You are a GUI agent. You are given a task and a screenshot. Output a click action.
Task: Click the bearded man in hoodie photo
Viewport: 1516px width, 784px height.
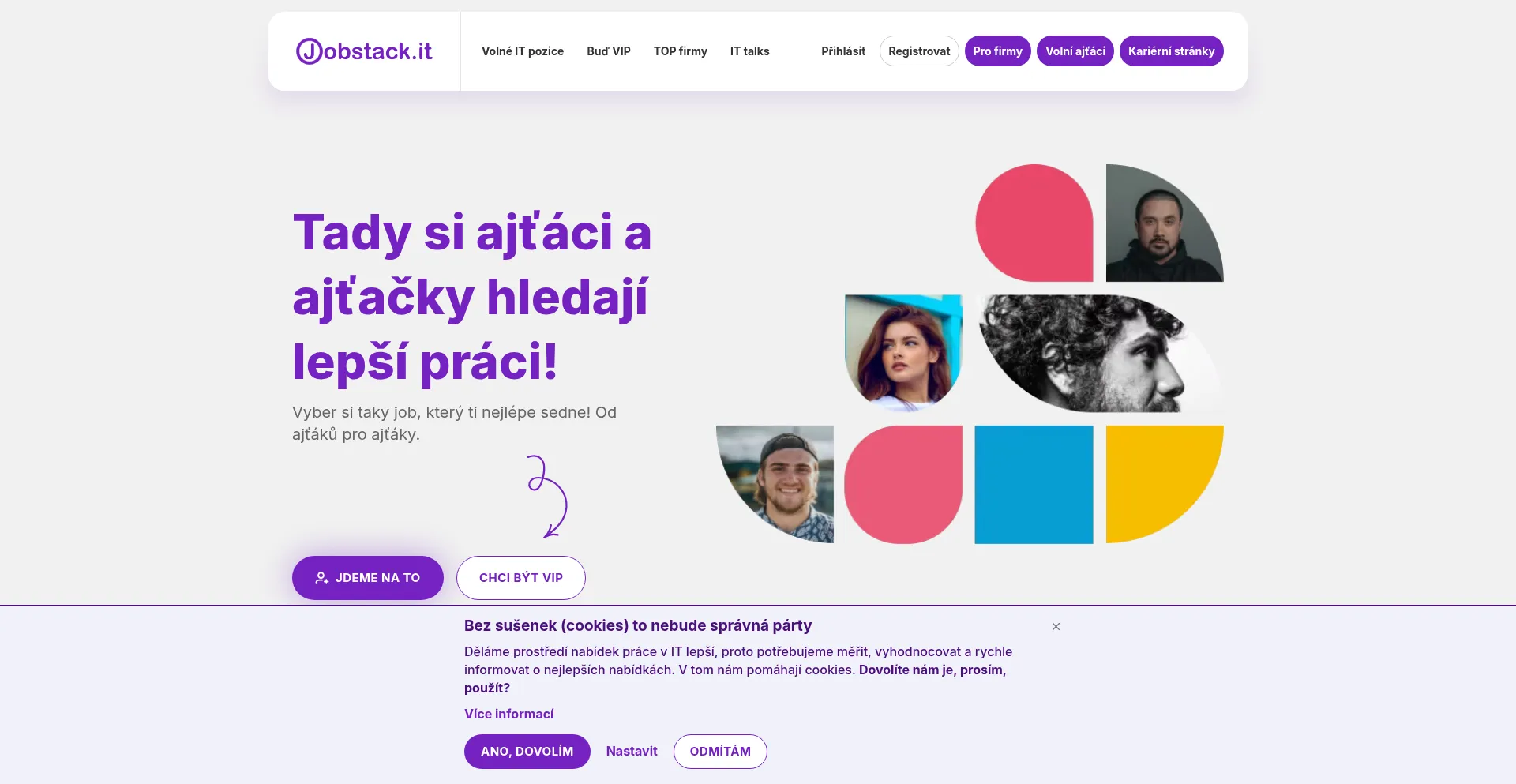(1165, 223)
